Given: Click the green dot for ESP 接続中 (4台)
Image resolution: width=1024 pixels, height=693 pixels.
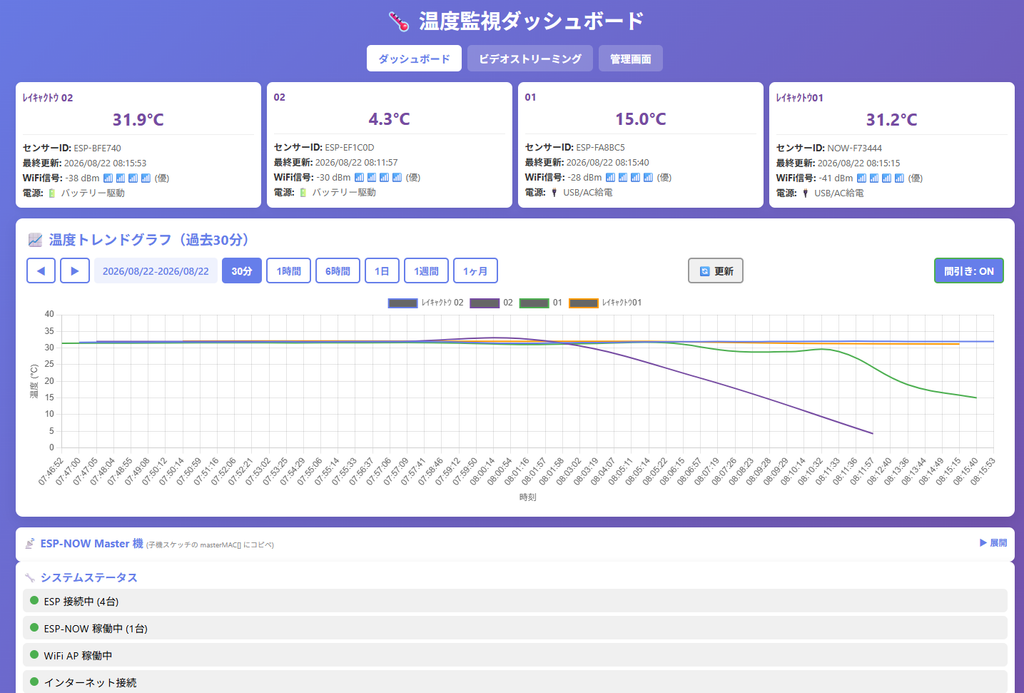Looking at the screenshot, I should click(35, 600).
